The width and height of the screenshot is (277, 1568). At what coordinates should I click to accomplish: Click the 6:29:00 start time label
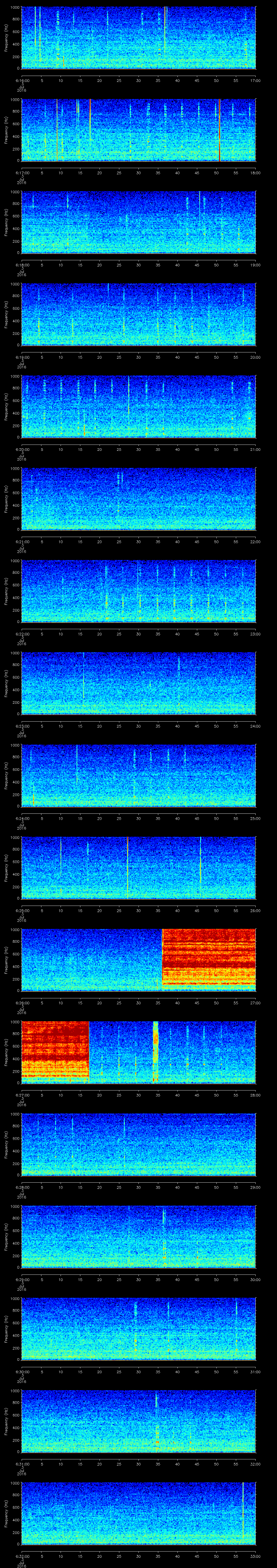tap(22, 1279)
